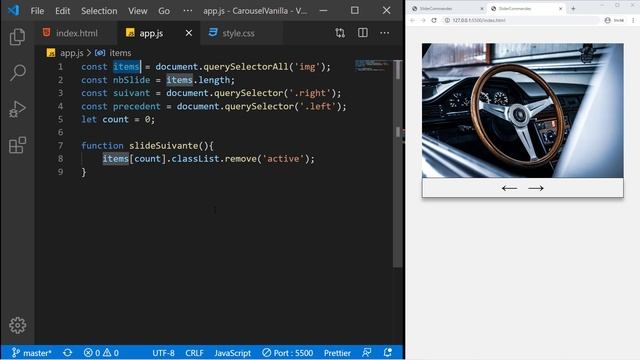Switch to the style.css tab
The image size is (640, 360).
241,33
